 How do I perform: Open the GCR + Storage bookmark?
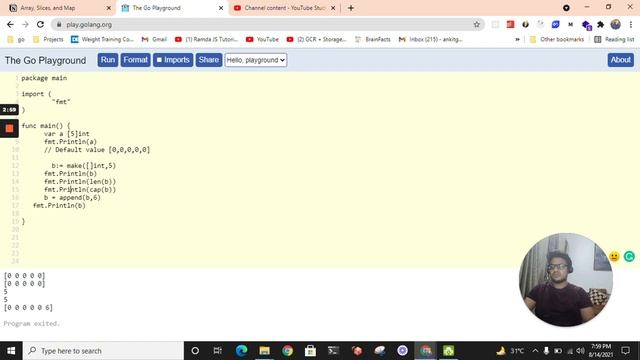(x=316, y=39)
